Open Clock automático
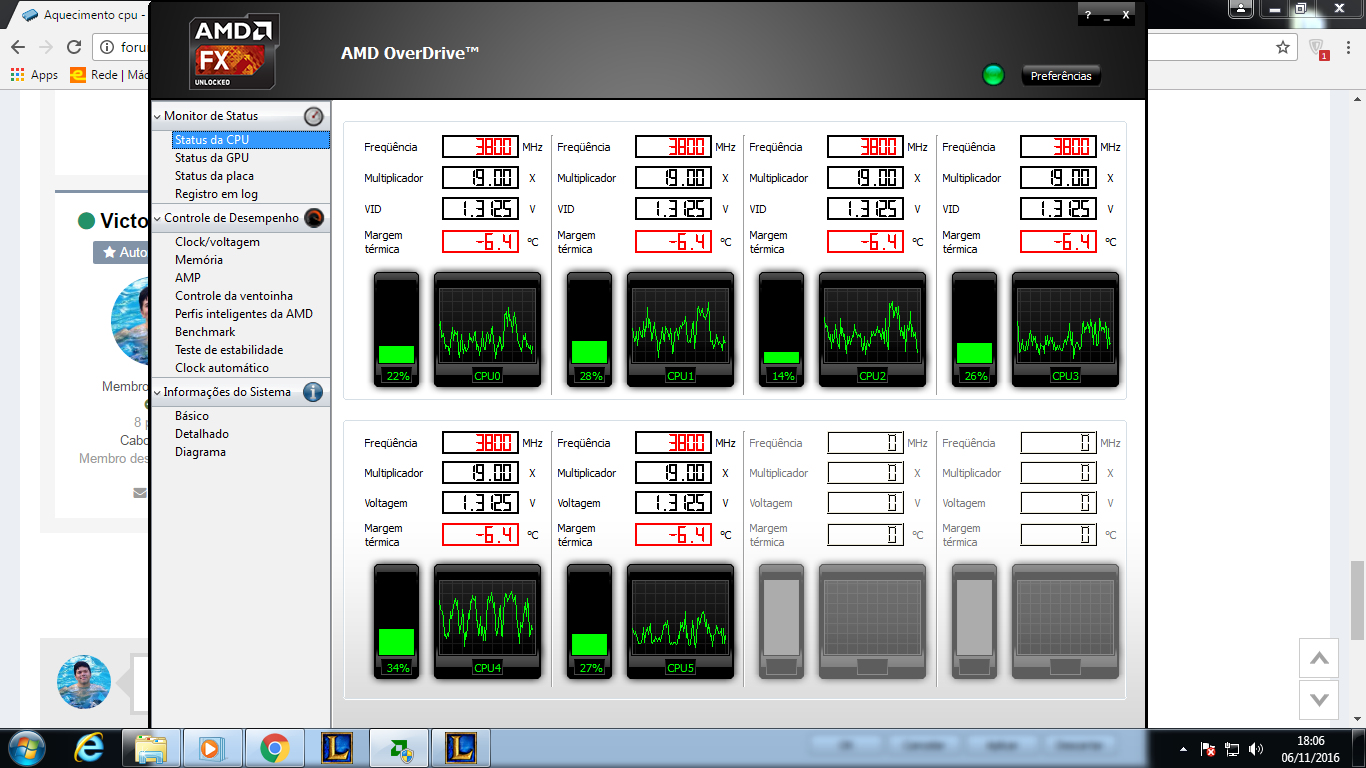1366x768 pixels. click(x=222, y=368)
